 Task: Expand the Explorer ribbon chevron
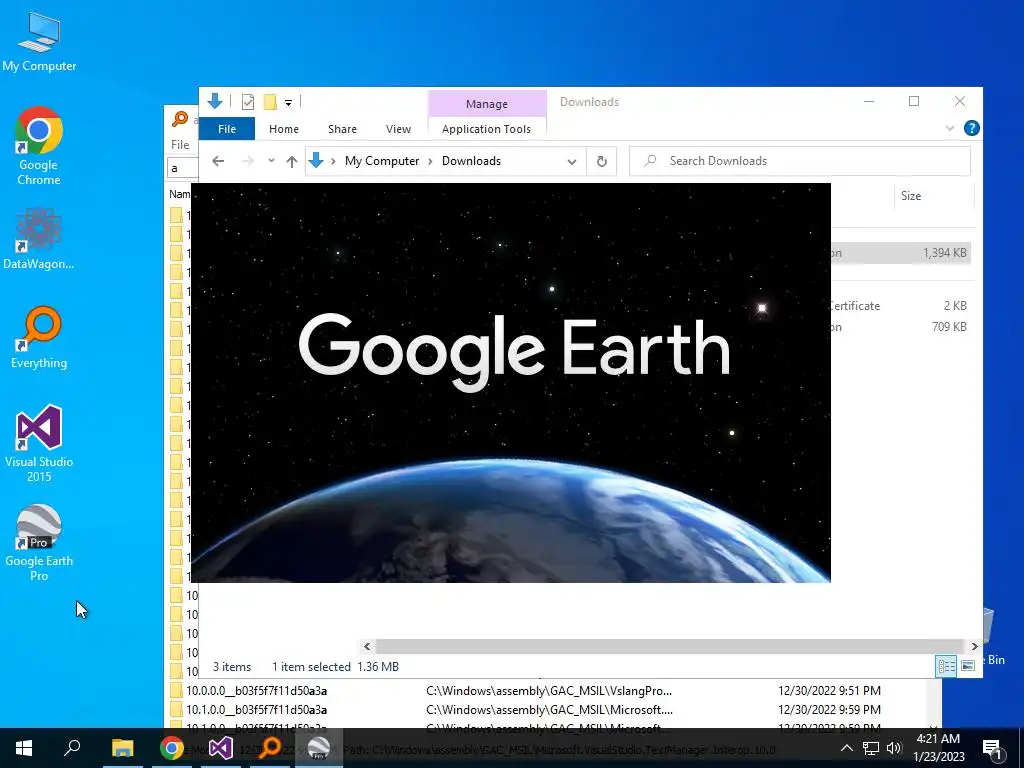pyautogui.click(x=950, y=129)
